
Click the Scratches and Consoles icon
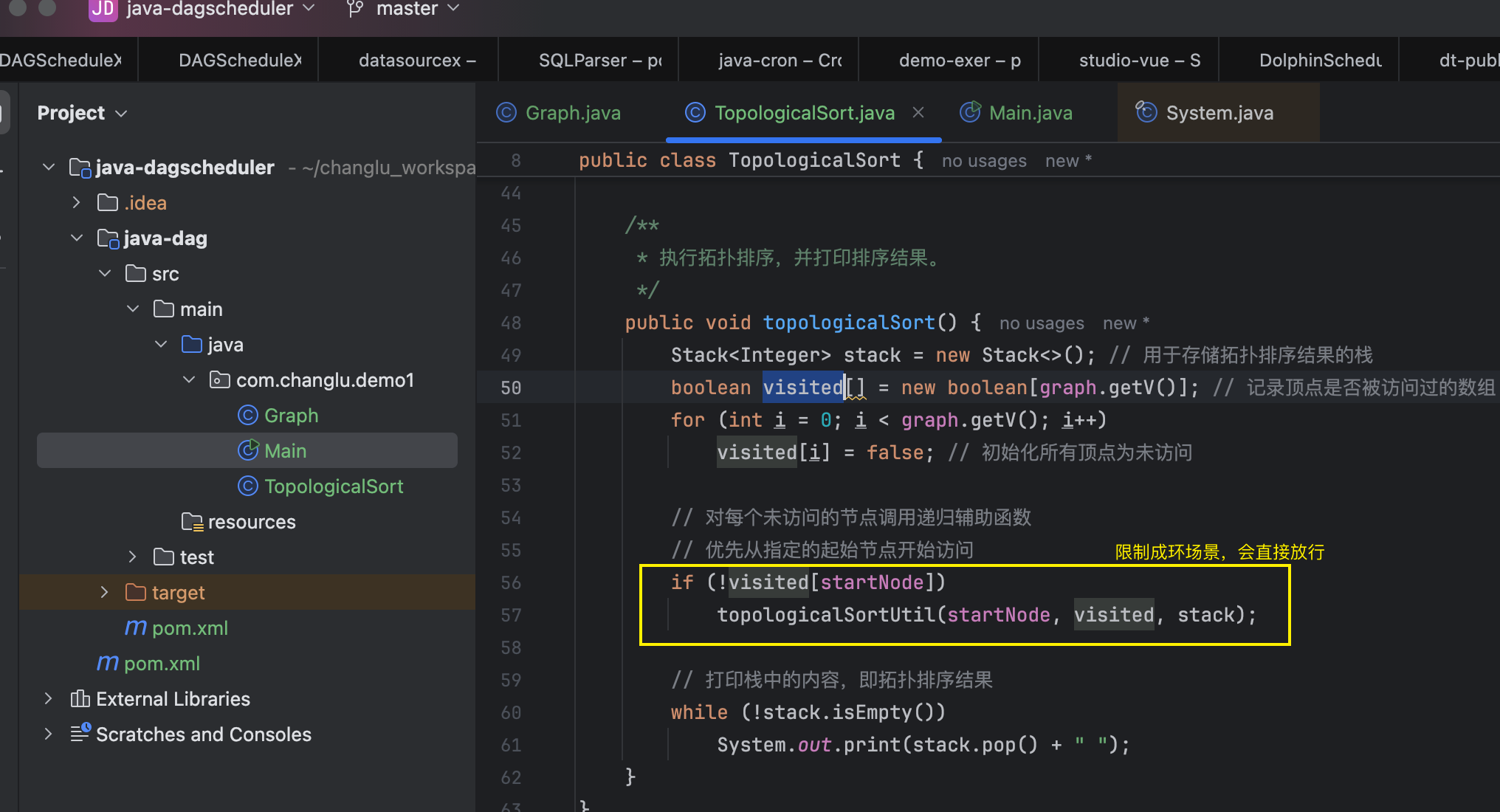(80, 733)
